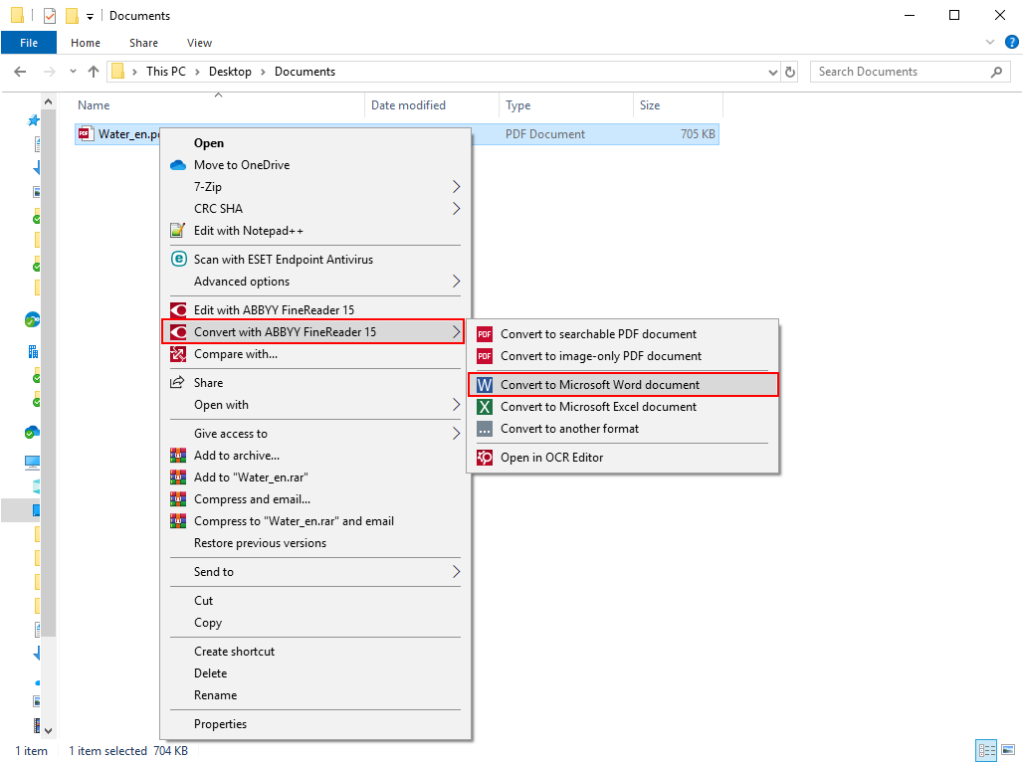
Task: Go back with the left arrow button
Action: pyautogui.click(x=20, y=72)
